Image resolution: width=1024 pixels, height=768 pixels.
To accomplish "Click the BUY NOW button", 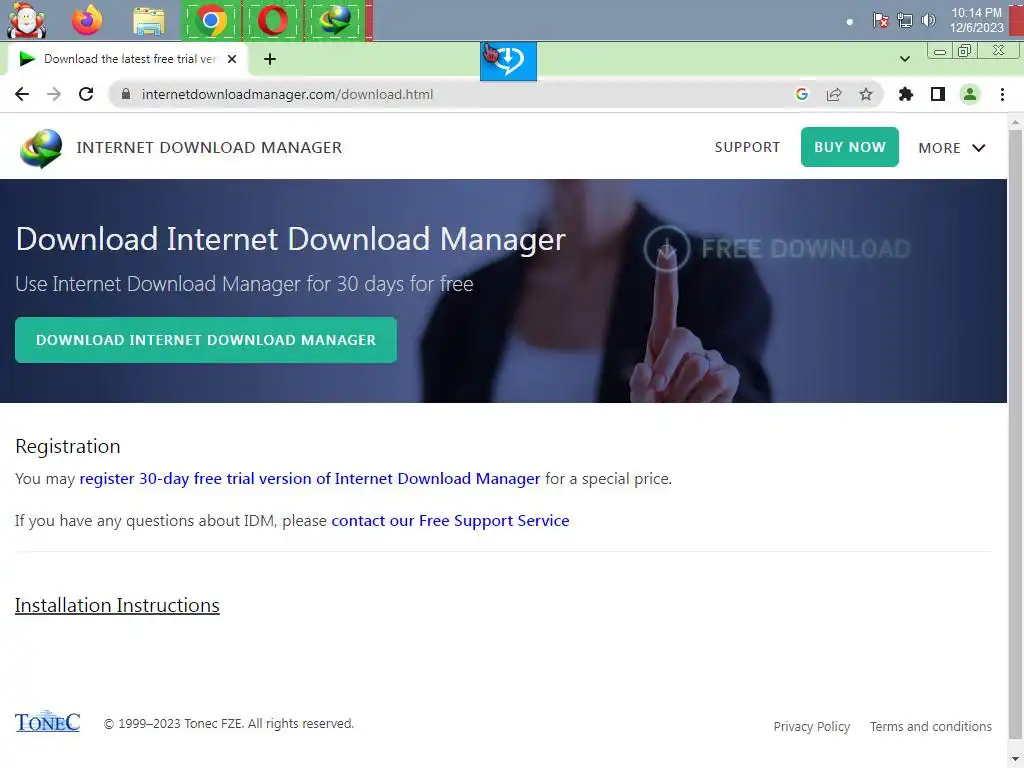I will tap(850, 147).
